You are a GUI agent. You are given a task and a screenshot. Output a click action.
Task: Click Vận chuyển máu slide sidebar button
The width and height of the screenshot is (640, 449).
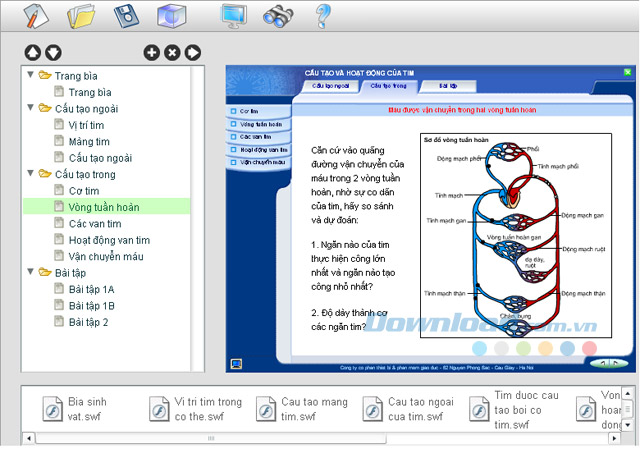click(x=257, y=161)
